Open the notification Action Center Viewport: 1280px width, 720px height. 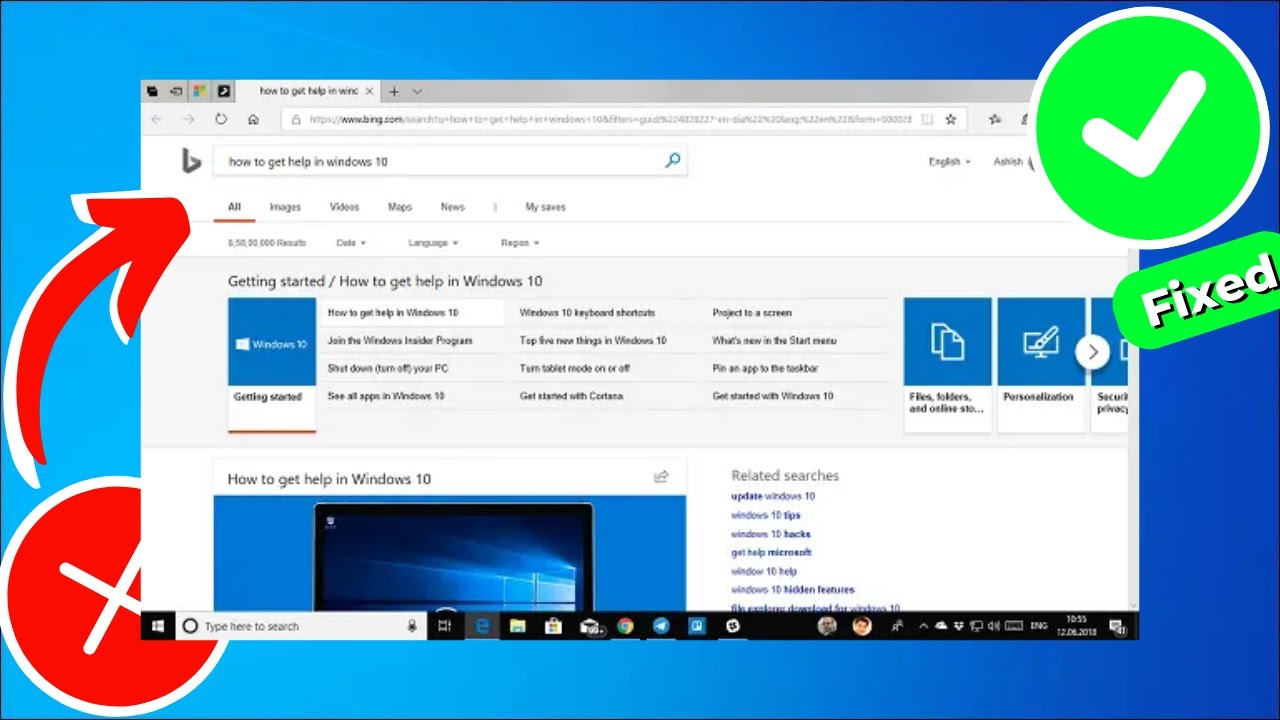click(1119, 627)
